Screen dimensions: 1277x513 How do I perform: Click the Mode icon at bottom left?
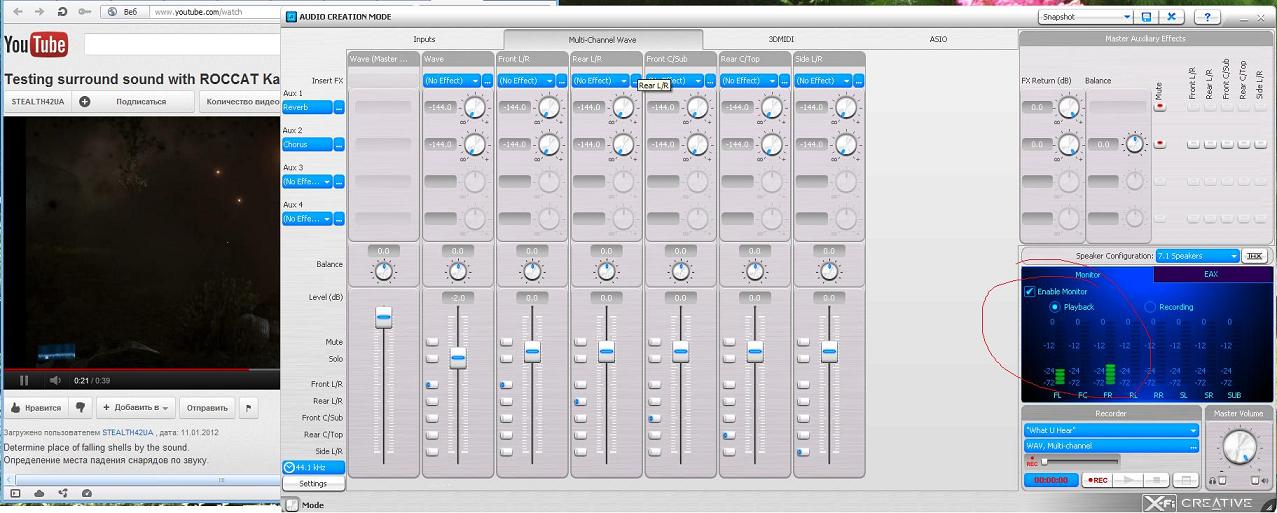(x=292, y=505)
